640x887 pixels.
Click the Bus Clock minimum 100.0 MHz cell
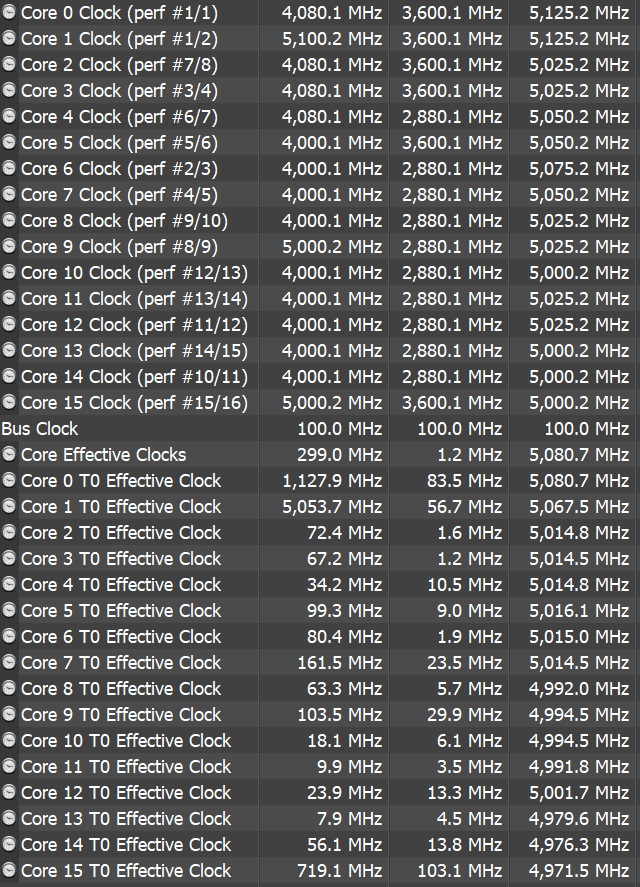coord(459,429)
